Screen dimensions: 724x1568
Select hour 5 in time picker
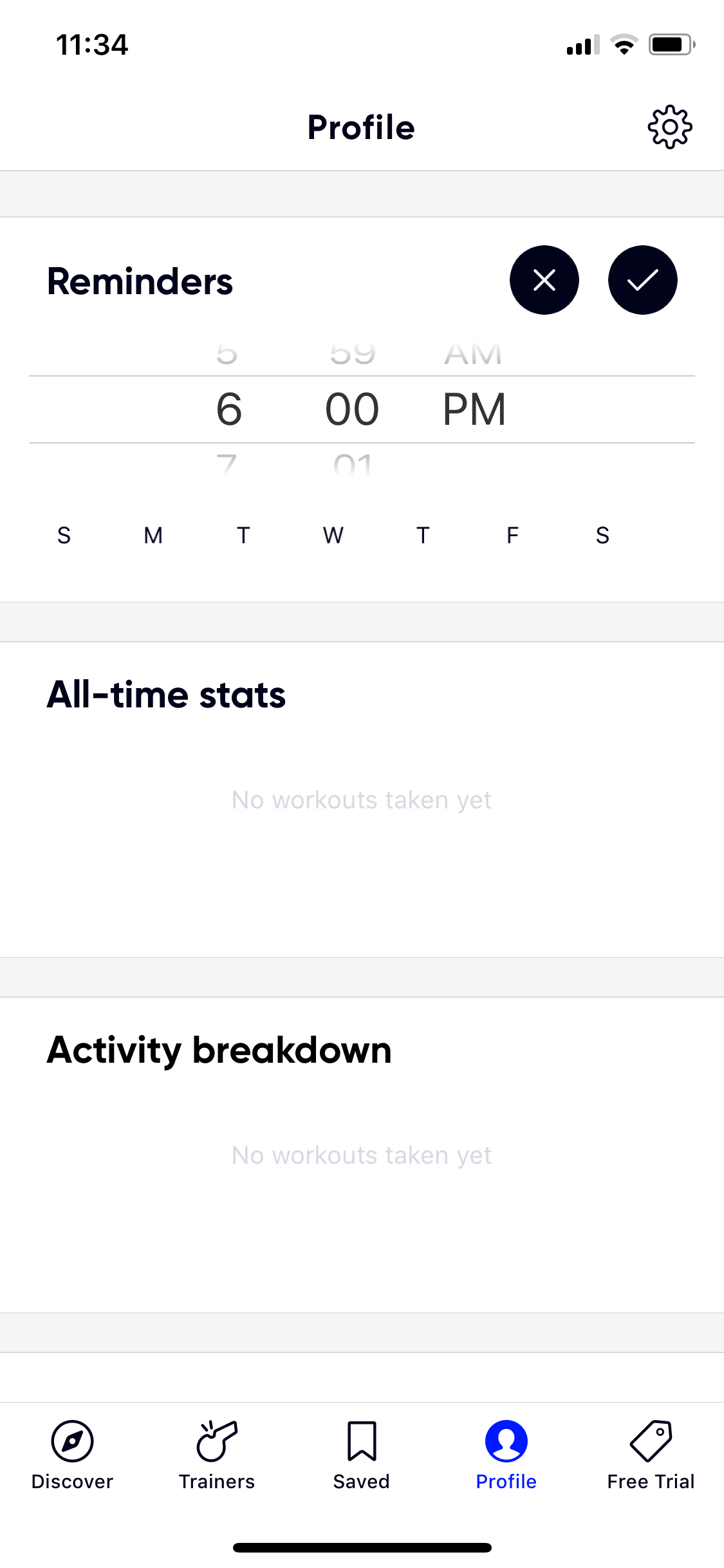point(227,353)
